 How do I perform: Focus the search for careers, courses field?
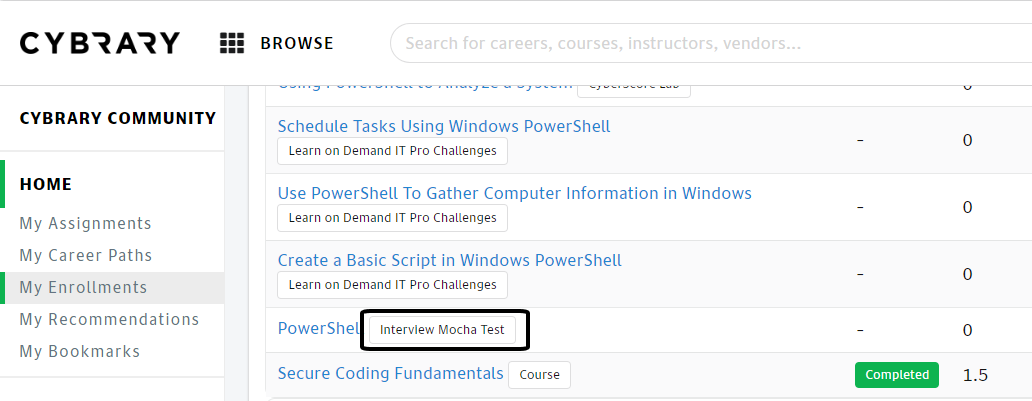(x=711, y=43)
